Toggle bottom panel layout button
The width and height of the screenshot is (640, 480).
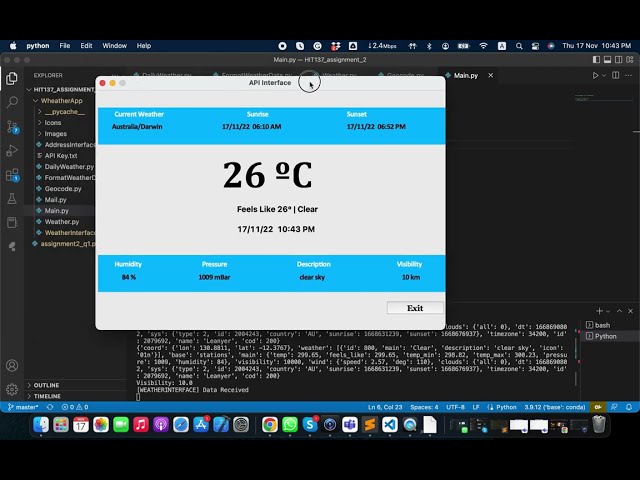pyautogui.click(x=607, y=60)
